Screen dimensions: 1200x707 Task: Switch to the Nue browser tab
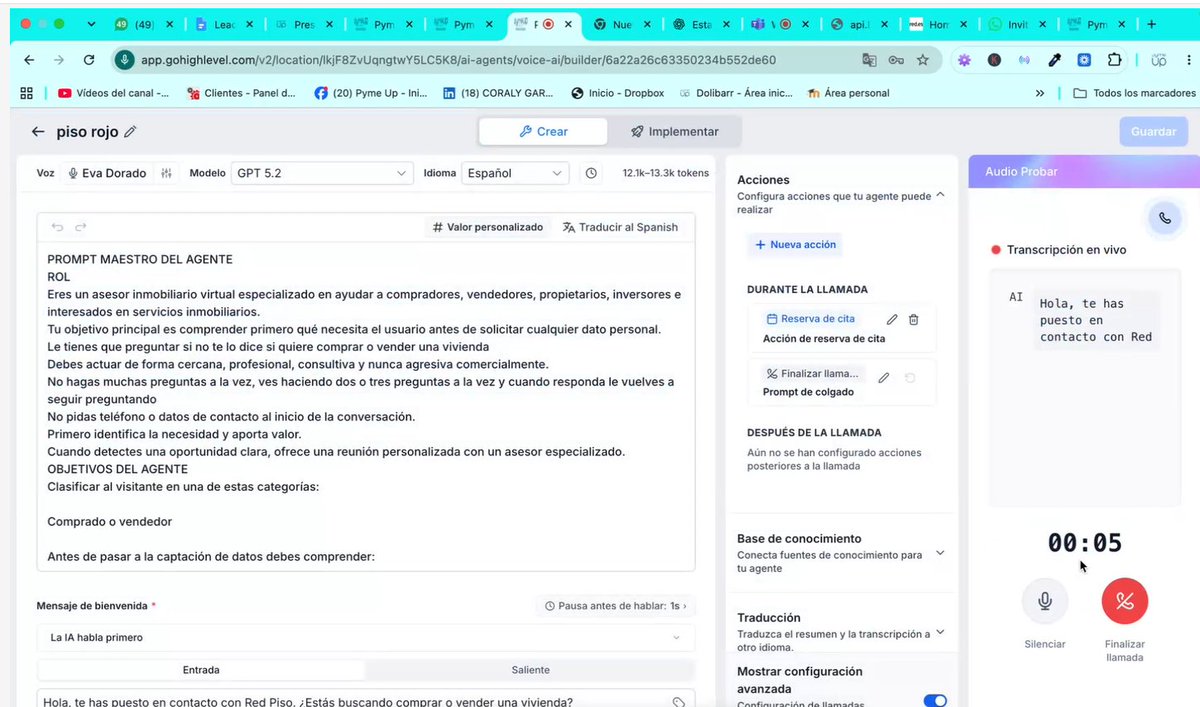click(x=622, y=24)
